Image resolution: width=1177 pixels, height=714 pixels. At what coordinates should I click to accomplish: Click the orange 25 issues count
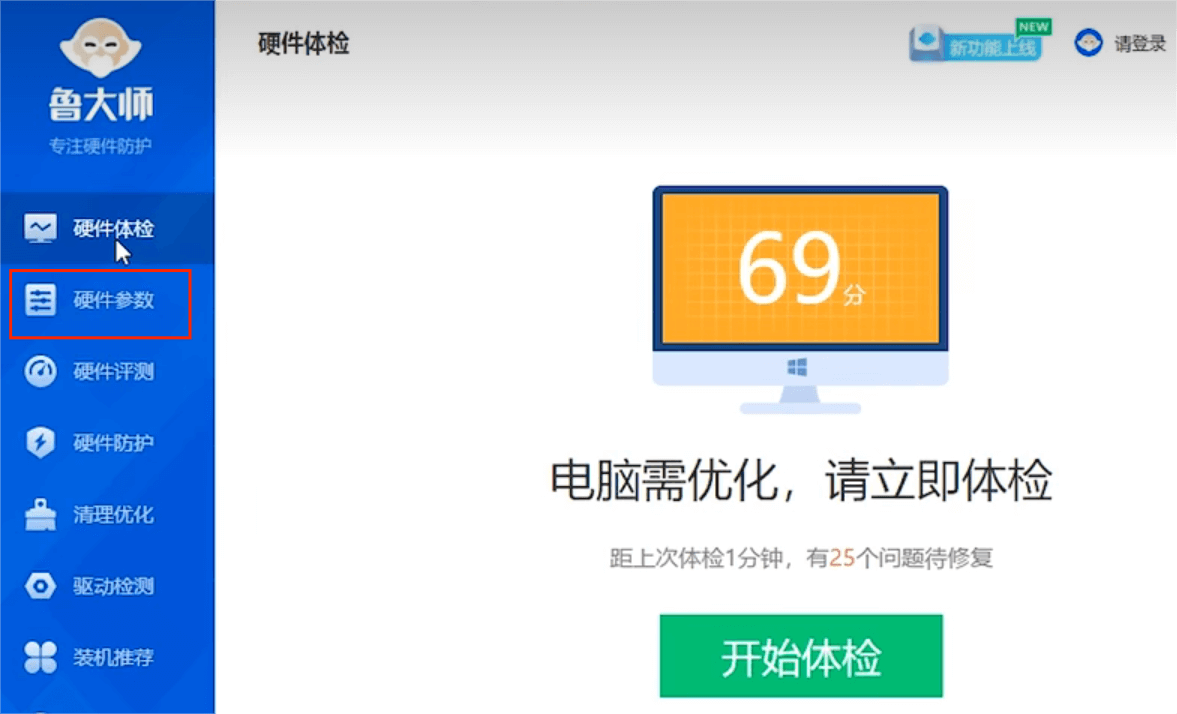pos(842,558)
